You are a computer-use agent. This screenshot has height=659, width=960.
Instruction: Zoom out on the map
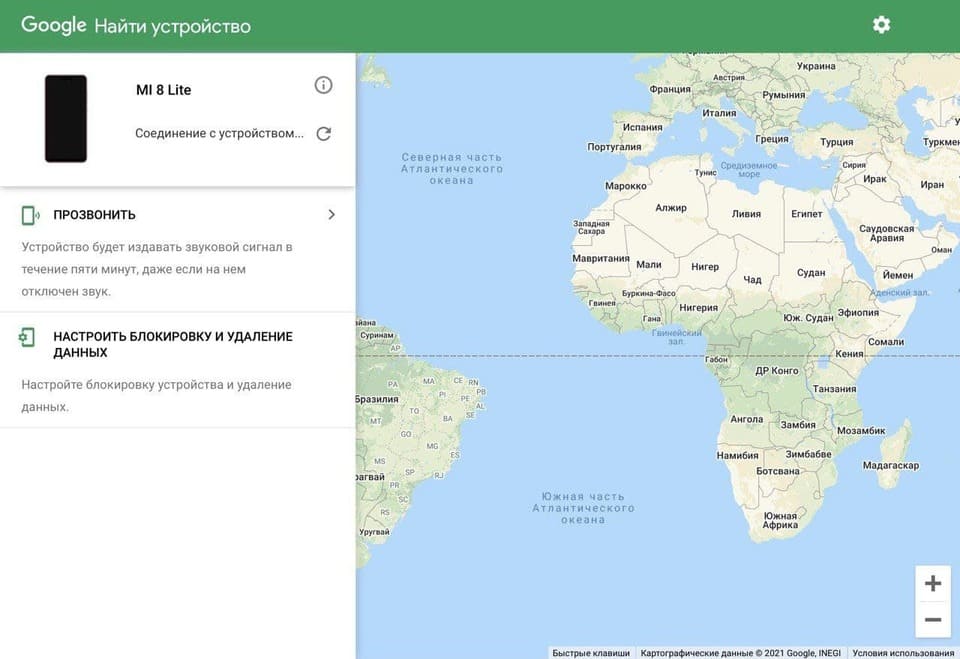932,620
